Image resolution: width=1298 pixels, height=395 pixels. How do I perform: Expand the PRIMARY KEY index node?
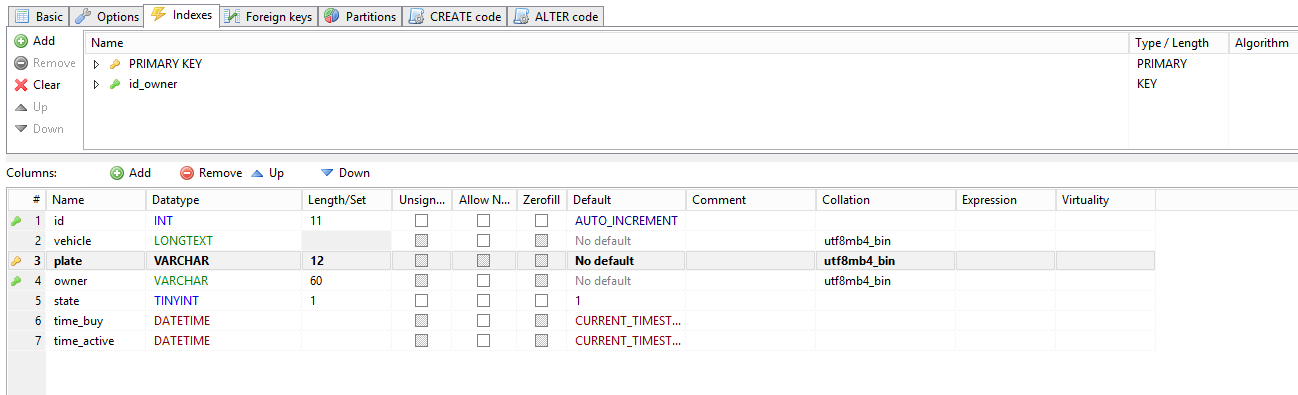click(x=96, y=64)
